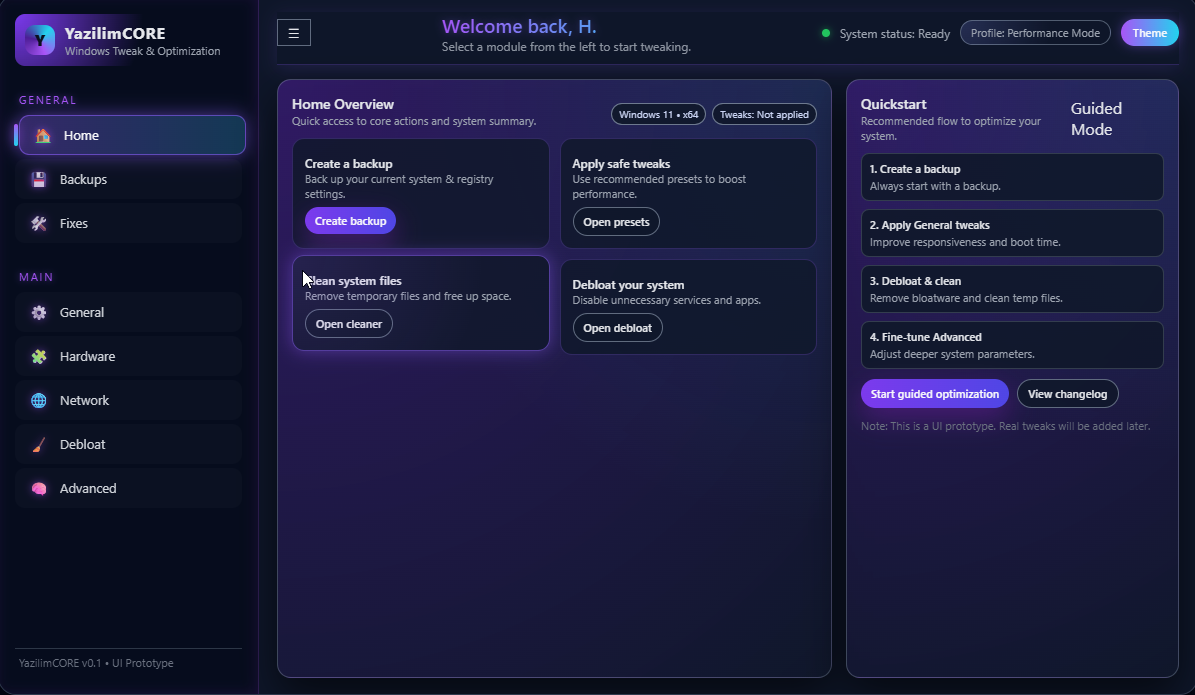Screen dimensions: 1195x695
Task: Open Advanced via the brain icon
Action: 38,488
